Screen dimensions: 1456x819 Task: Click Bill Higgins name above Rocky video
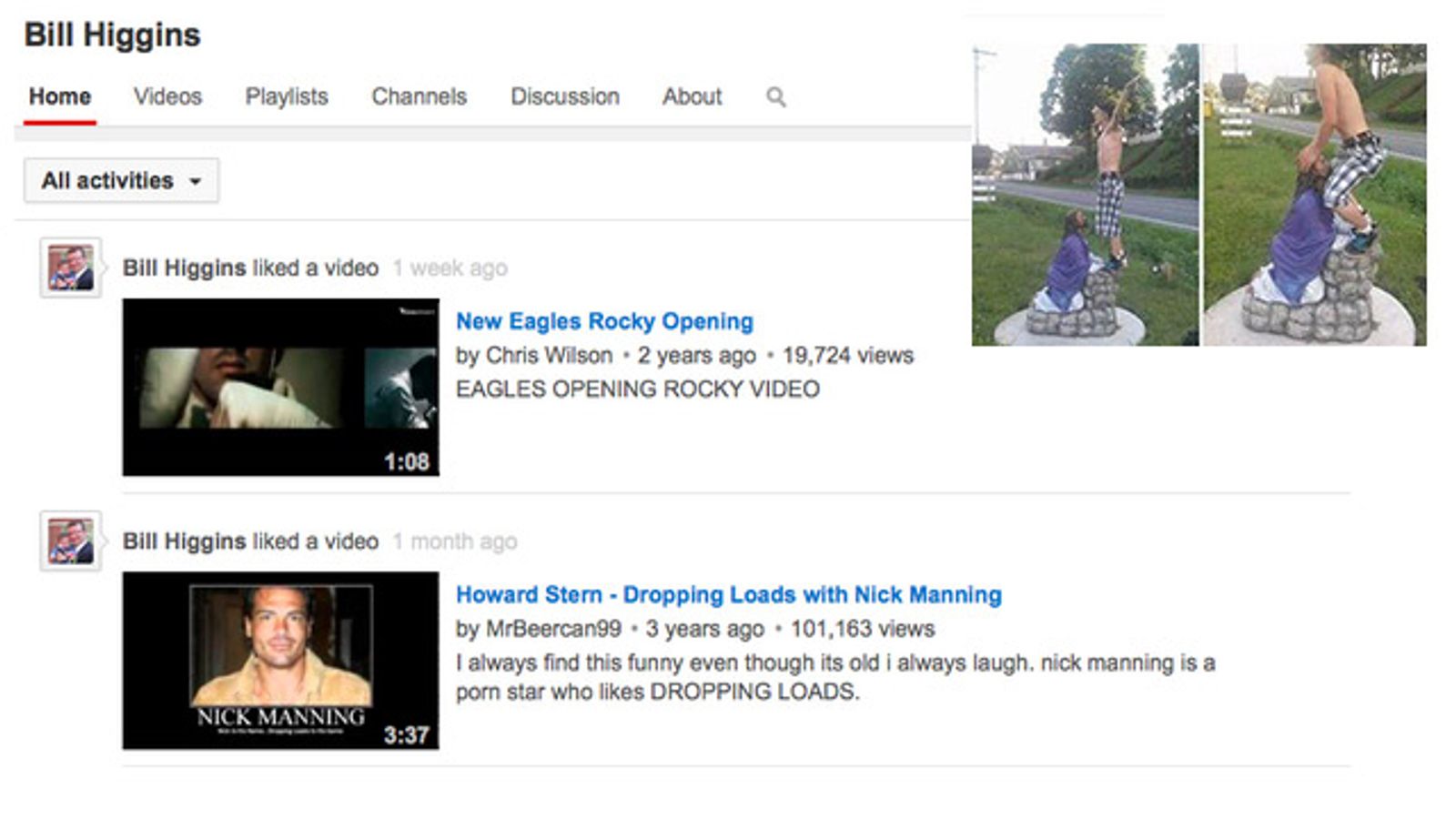tap(185, 268)
